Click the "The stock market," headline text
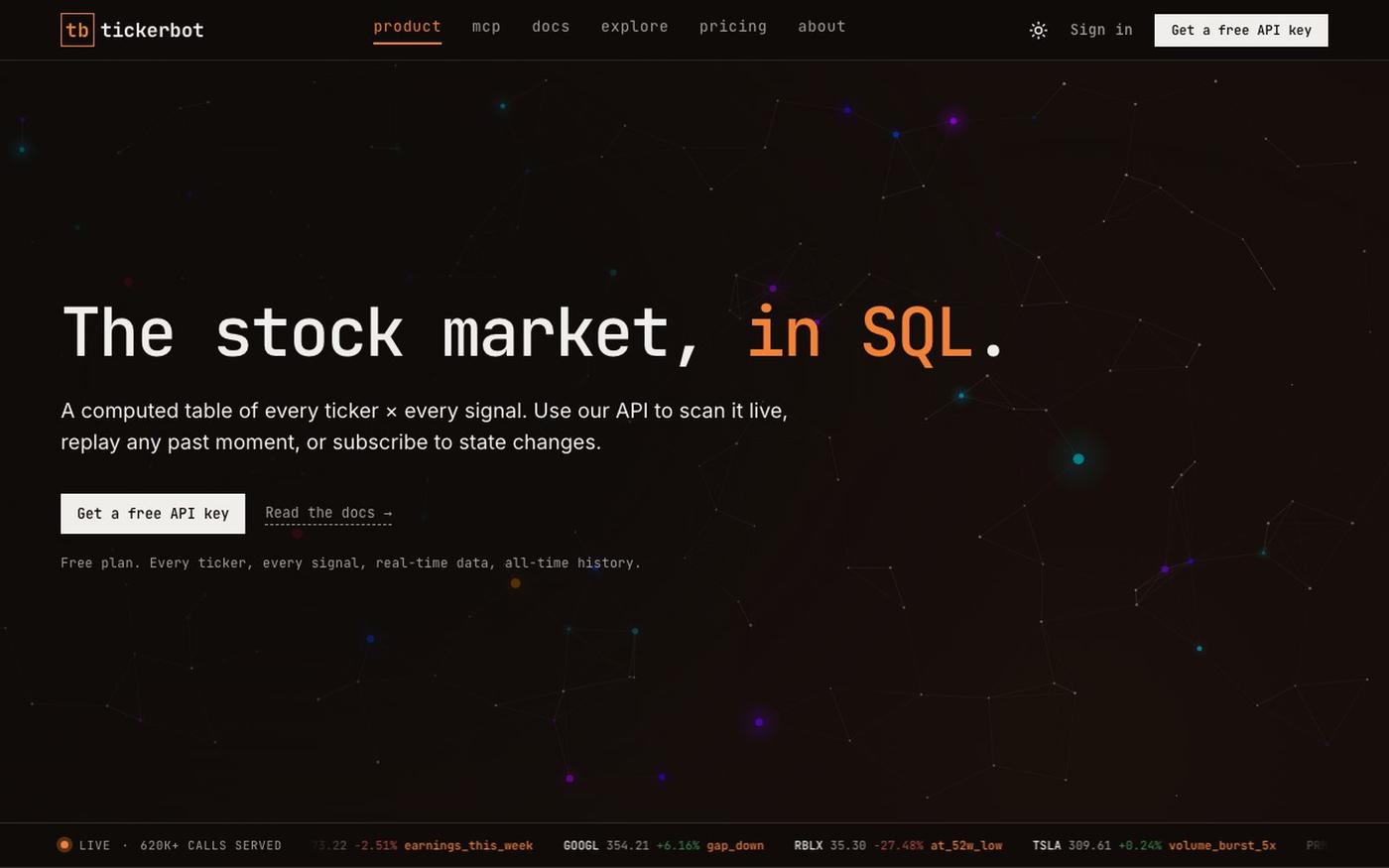This screenshot has width=1389, height=868. point(382,333)
